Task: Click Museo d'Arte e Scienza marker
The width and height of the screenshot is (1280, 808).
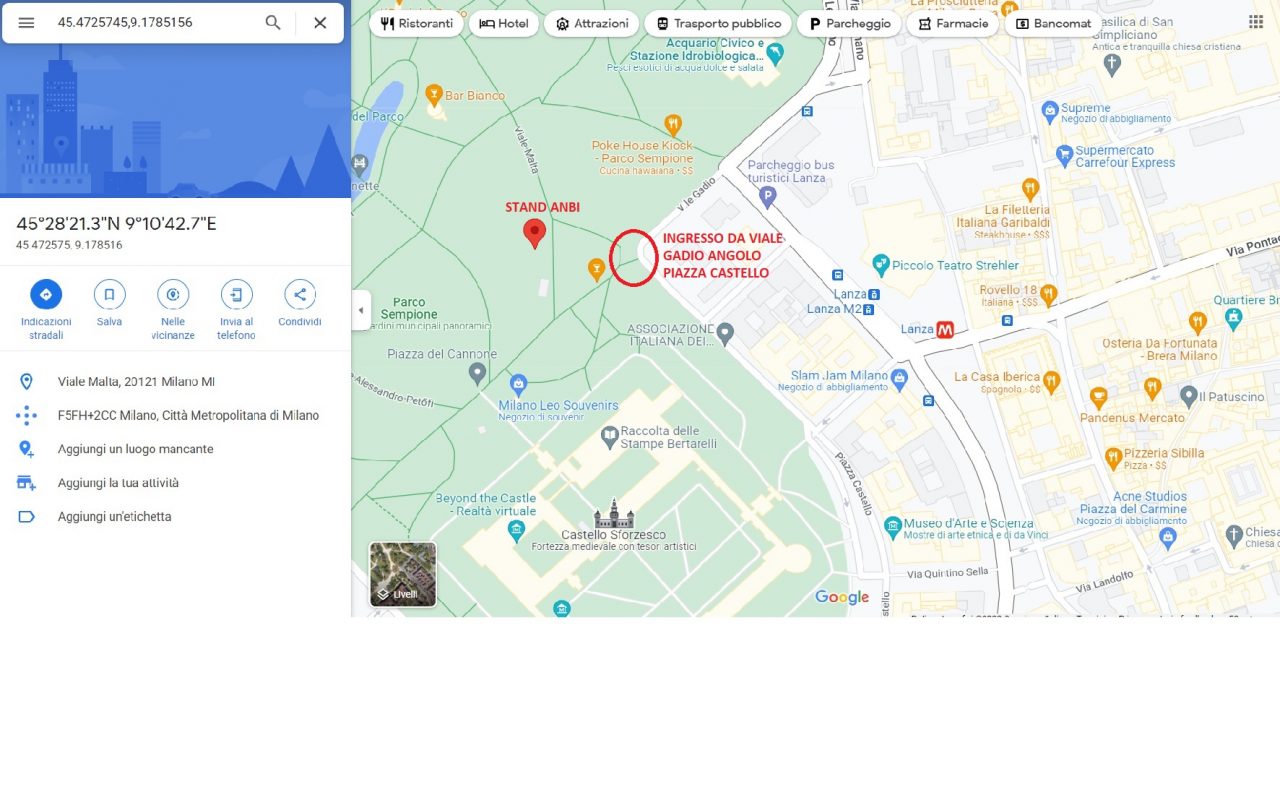Action: [893, 527]
